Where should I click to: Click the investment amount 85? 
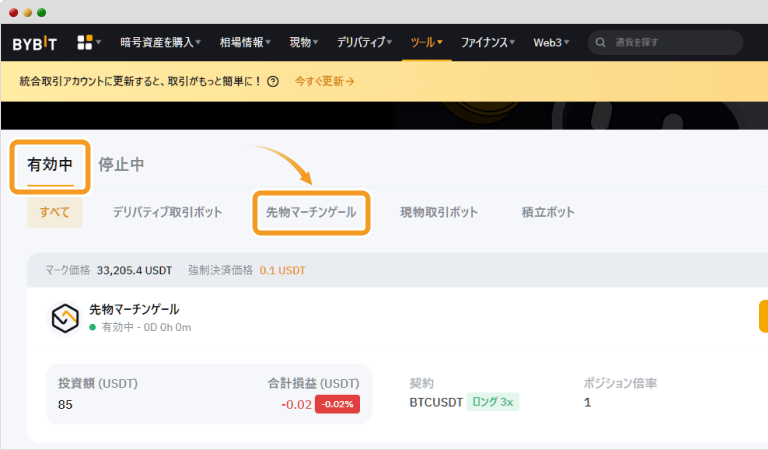[x=65, y=404]
